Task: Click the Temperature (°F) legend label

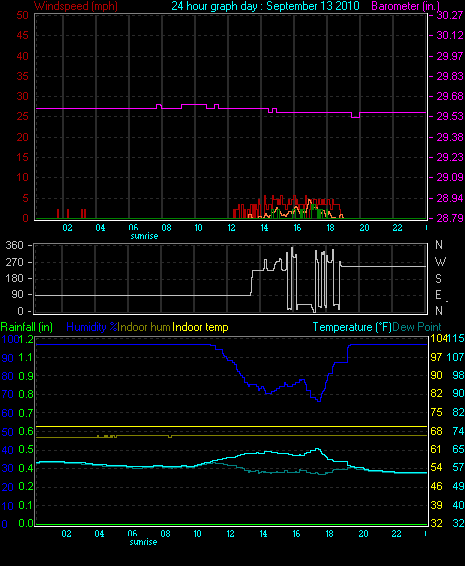Action: [x=352, y=327]
